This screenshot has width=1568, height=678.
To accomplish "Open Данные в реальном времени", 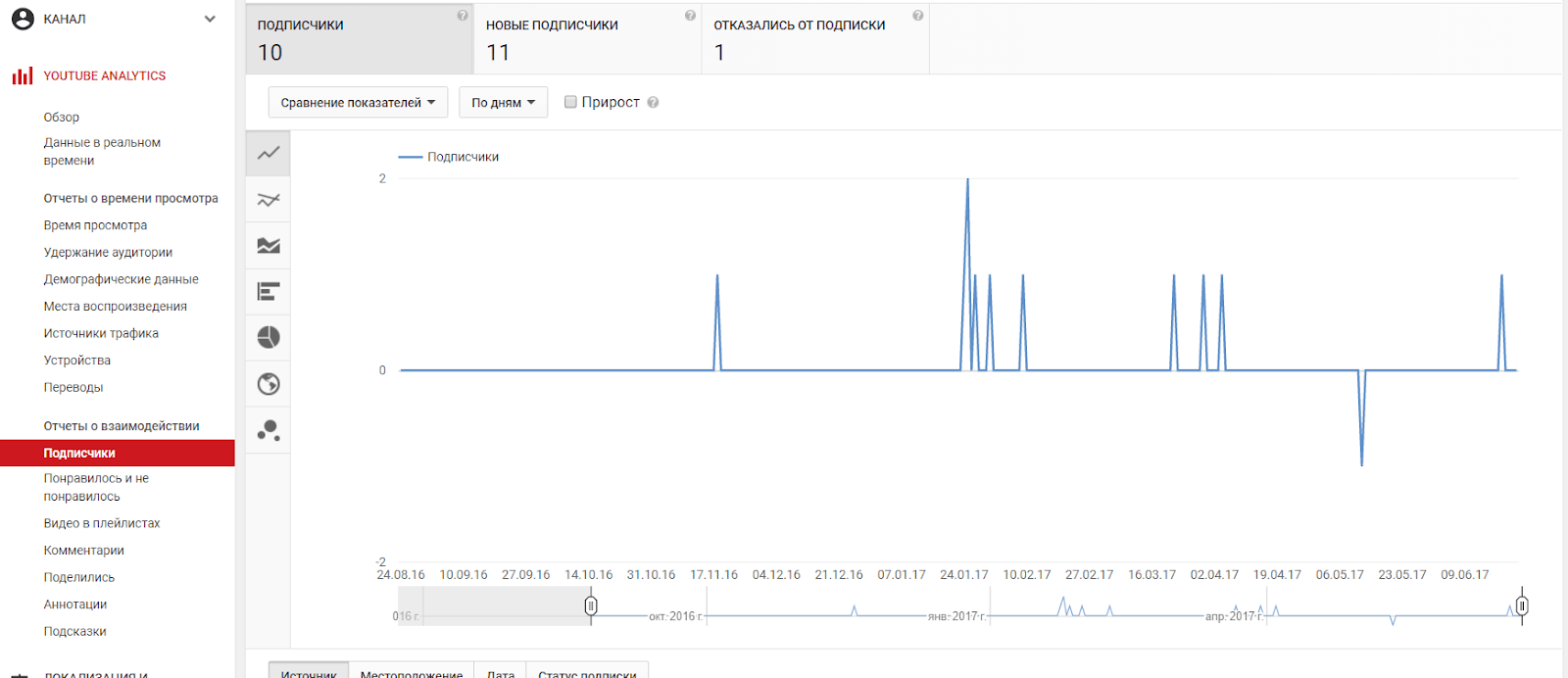I will [102, 152].
